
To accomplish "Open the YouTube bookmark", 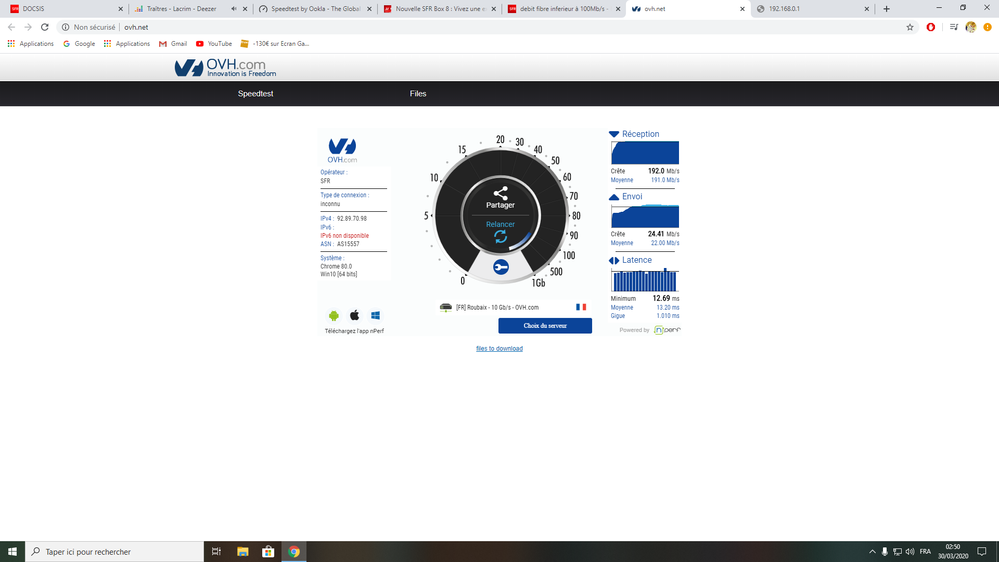I will (x=214, y=44).
